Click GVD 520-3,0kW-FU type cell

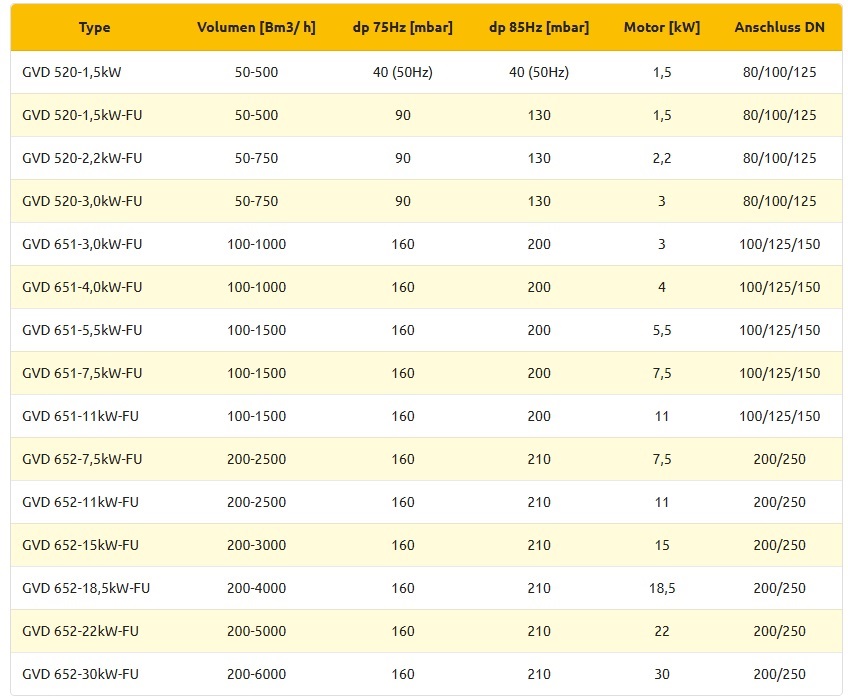pos(82,201)
